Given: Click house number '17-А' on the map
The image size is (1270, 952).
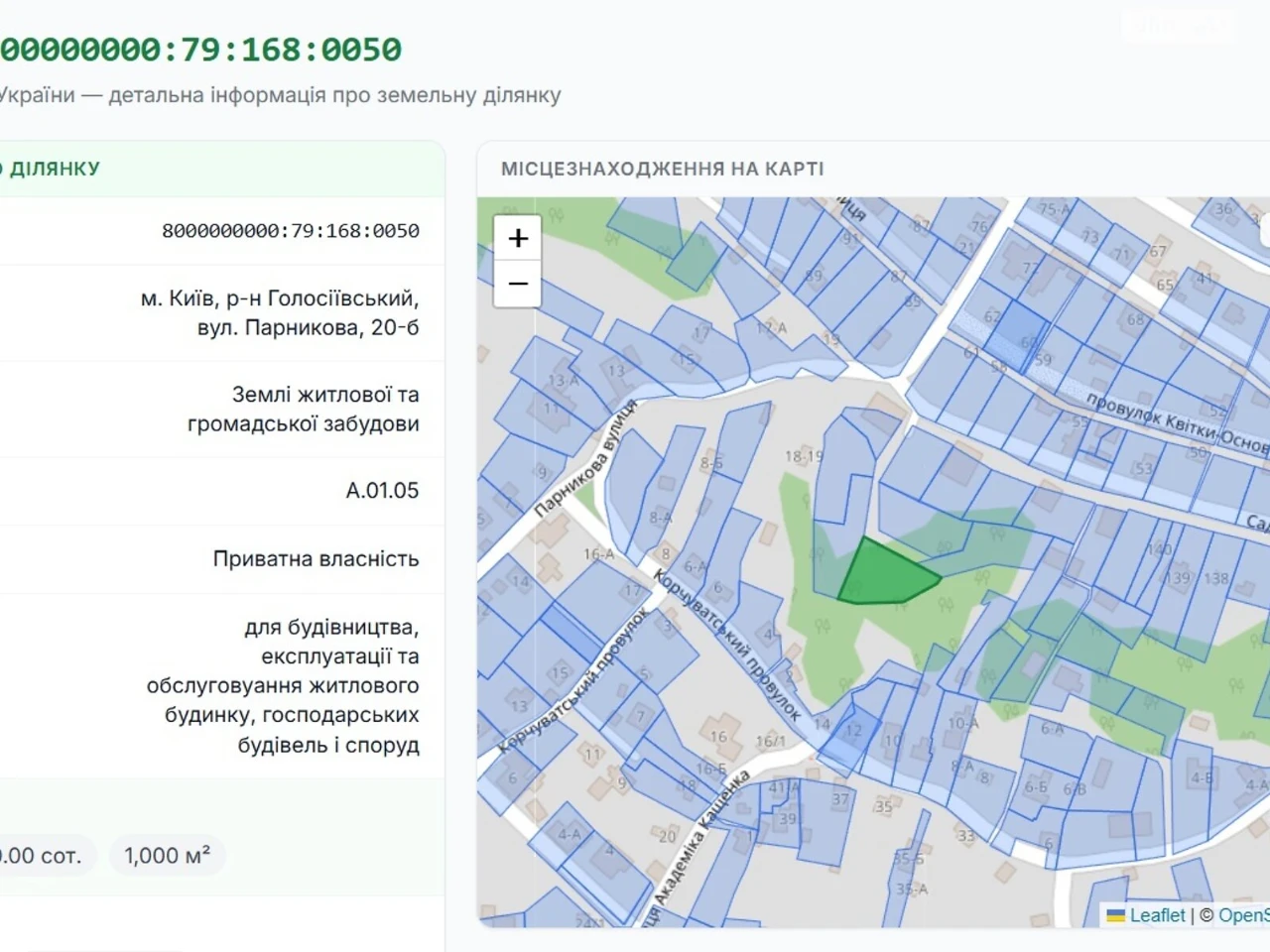Looking at the screenshot, I should 771,327.
